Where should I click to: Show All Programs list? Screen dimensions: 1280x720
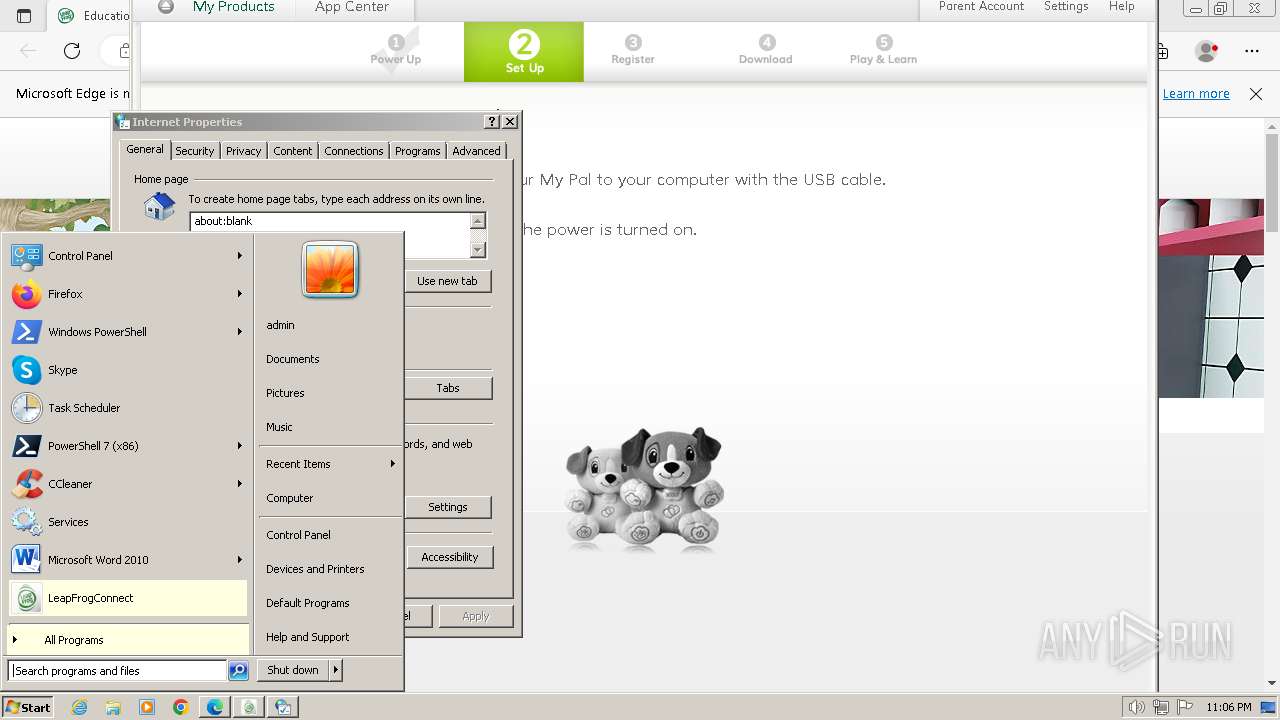(x=127, y=640)
